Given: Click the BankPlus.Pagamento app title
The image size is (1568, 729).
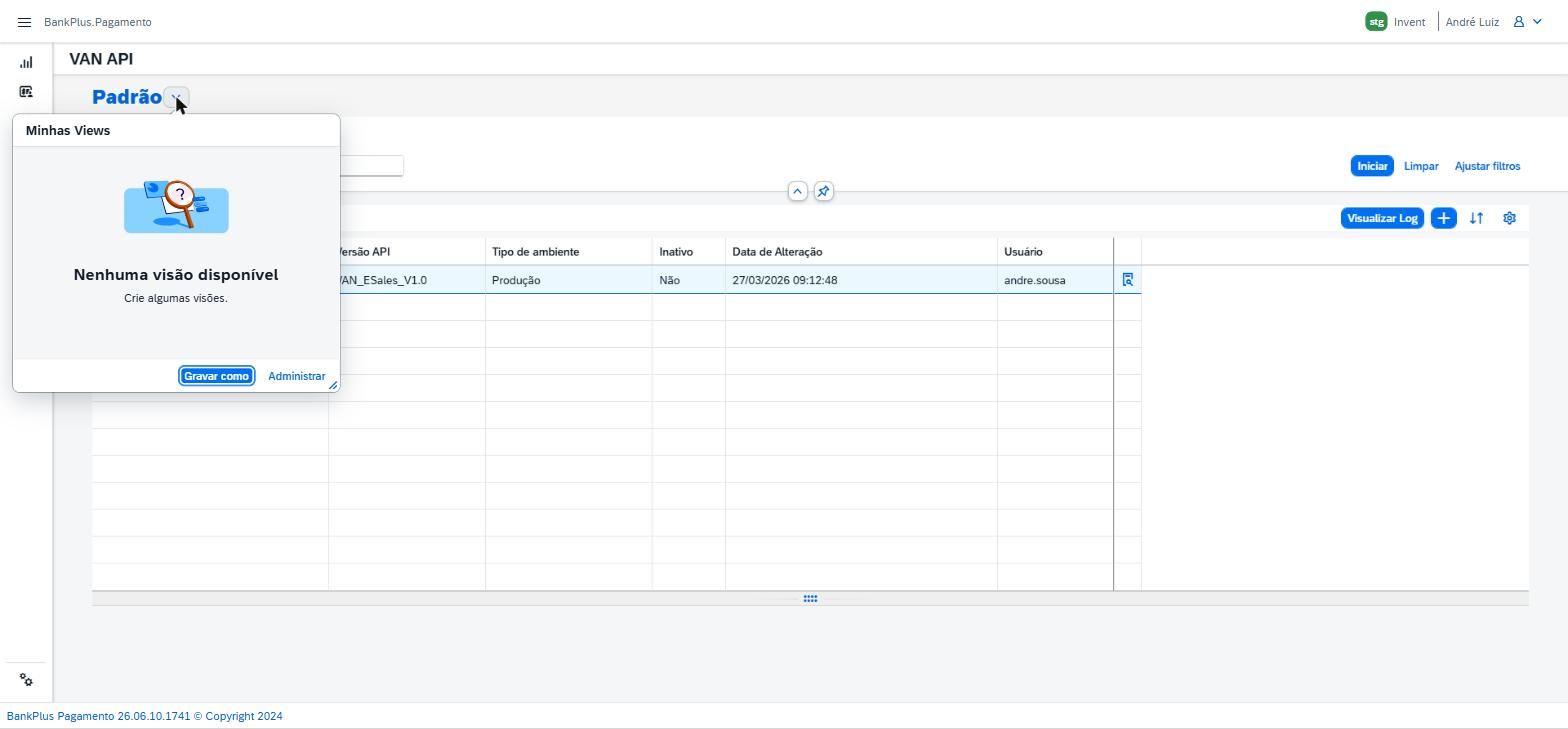Looking at the screenshot, I should pos(98,22).
